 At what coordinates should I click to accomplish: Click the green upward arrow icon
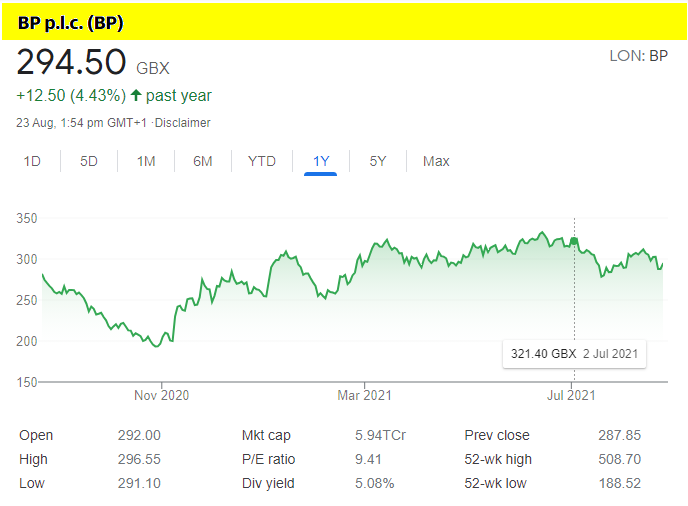[136, 95]
